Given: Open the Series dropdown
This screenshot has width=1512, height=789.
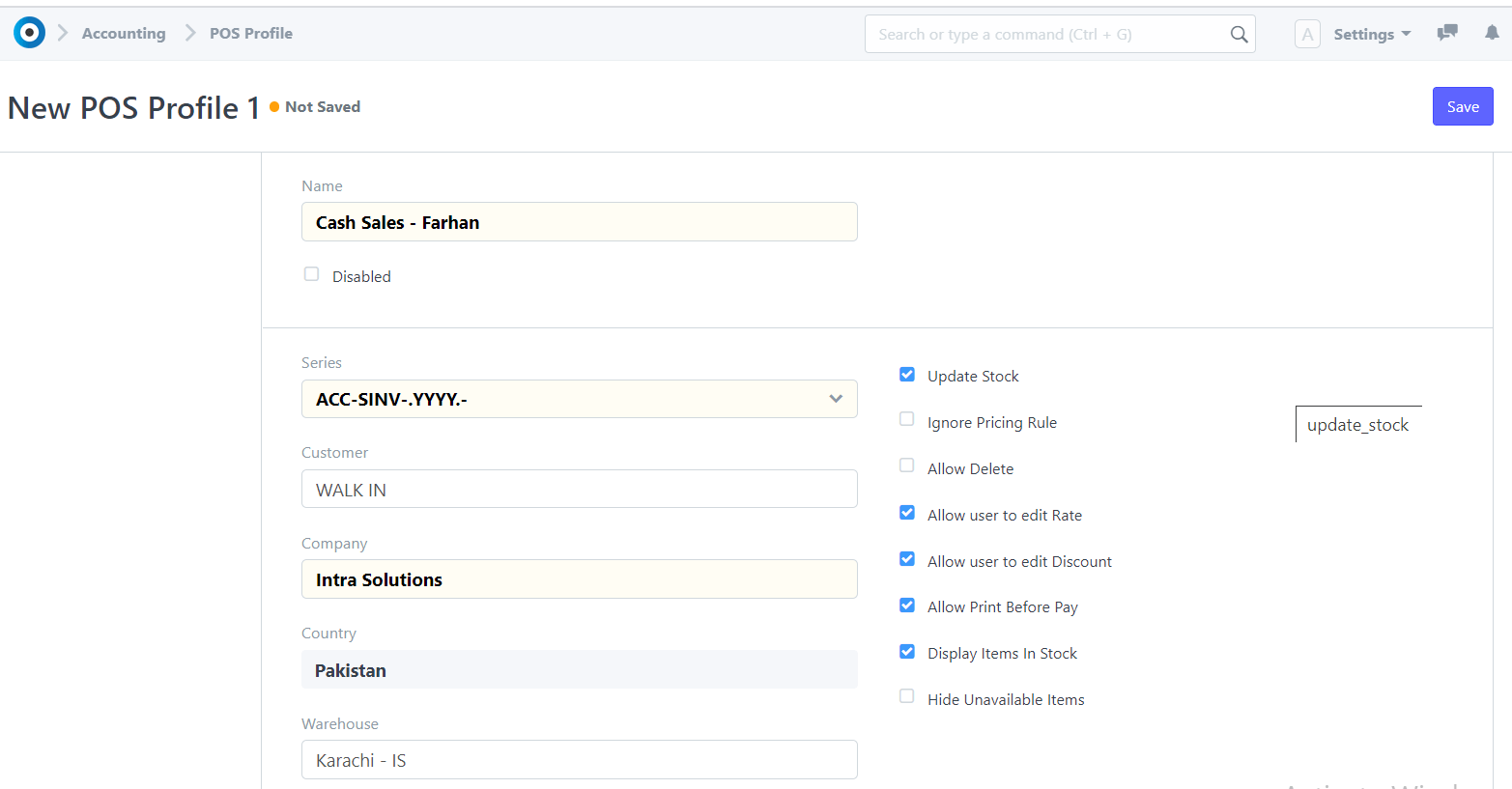Looking at the screenshot, I should tap(835, 398).
